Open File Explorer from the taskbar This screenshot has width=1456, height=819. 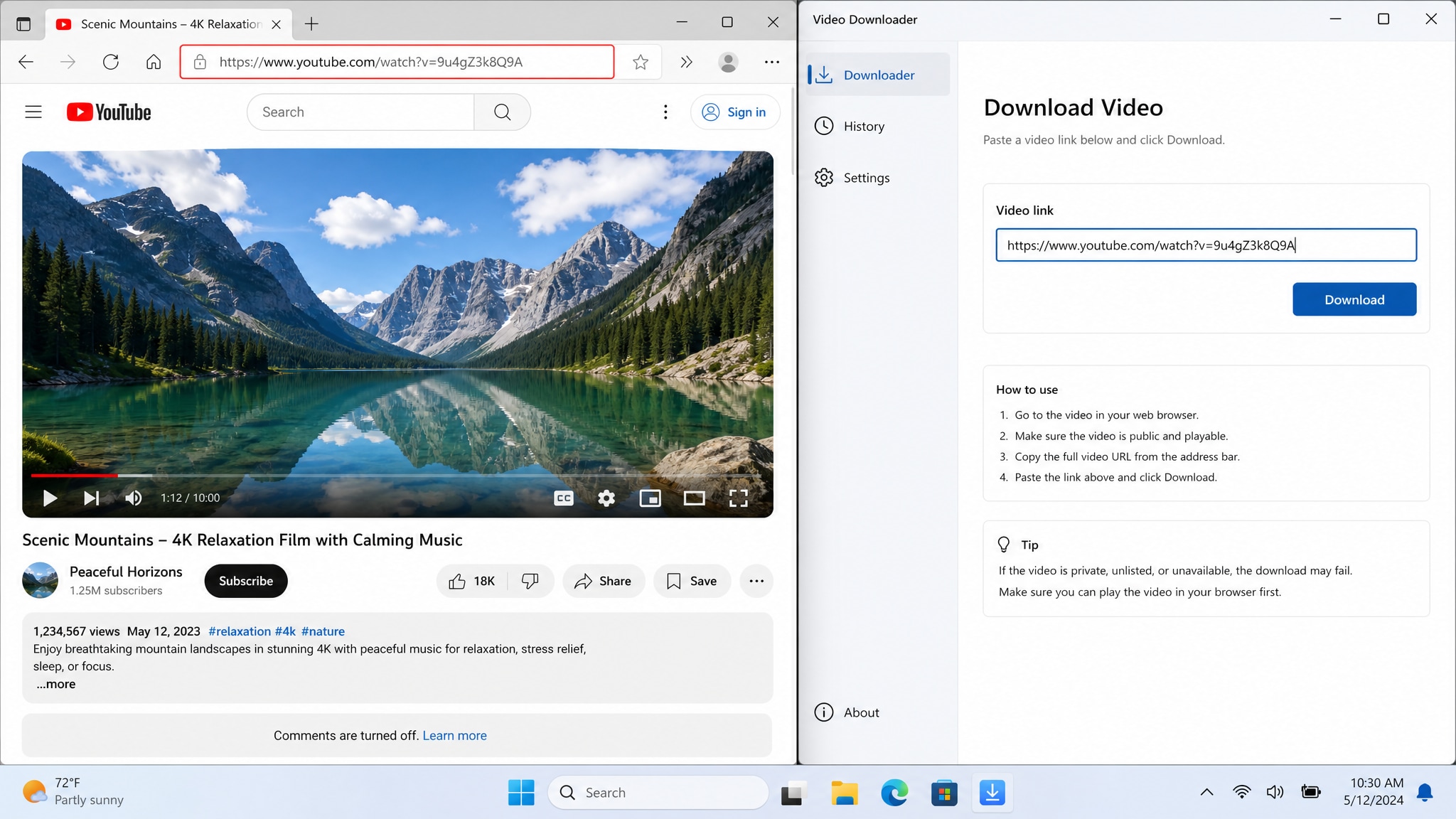point(845,793)
